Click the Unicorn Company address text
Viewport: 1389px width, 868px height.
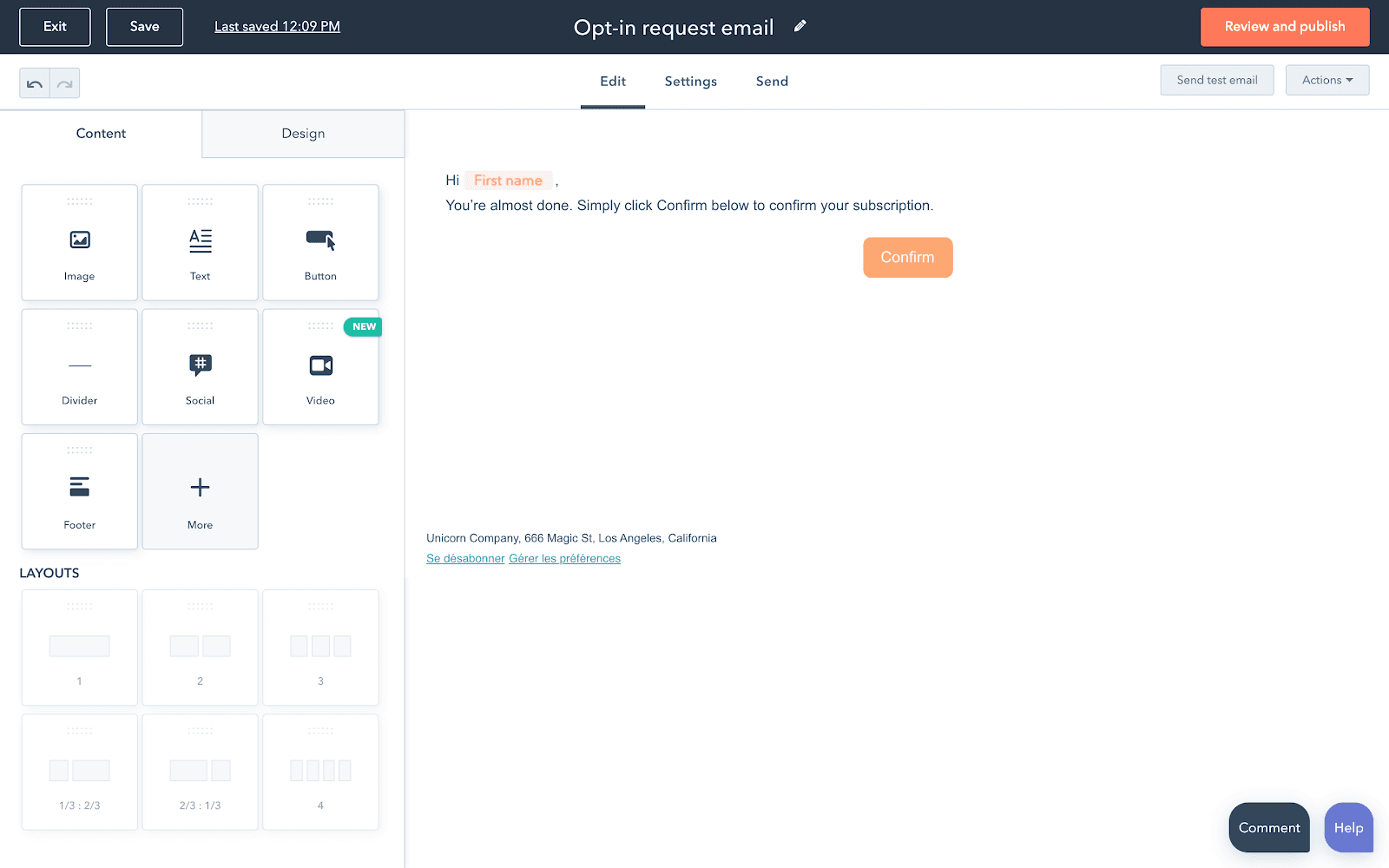click(x=572, y=538)
